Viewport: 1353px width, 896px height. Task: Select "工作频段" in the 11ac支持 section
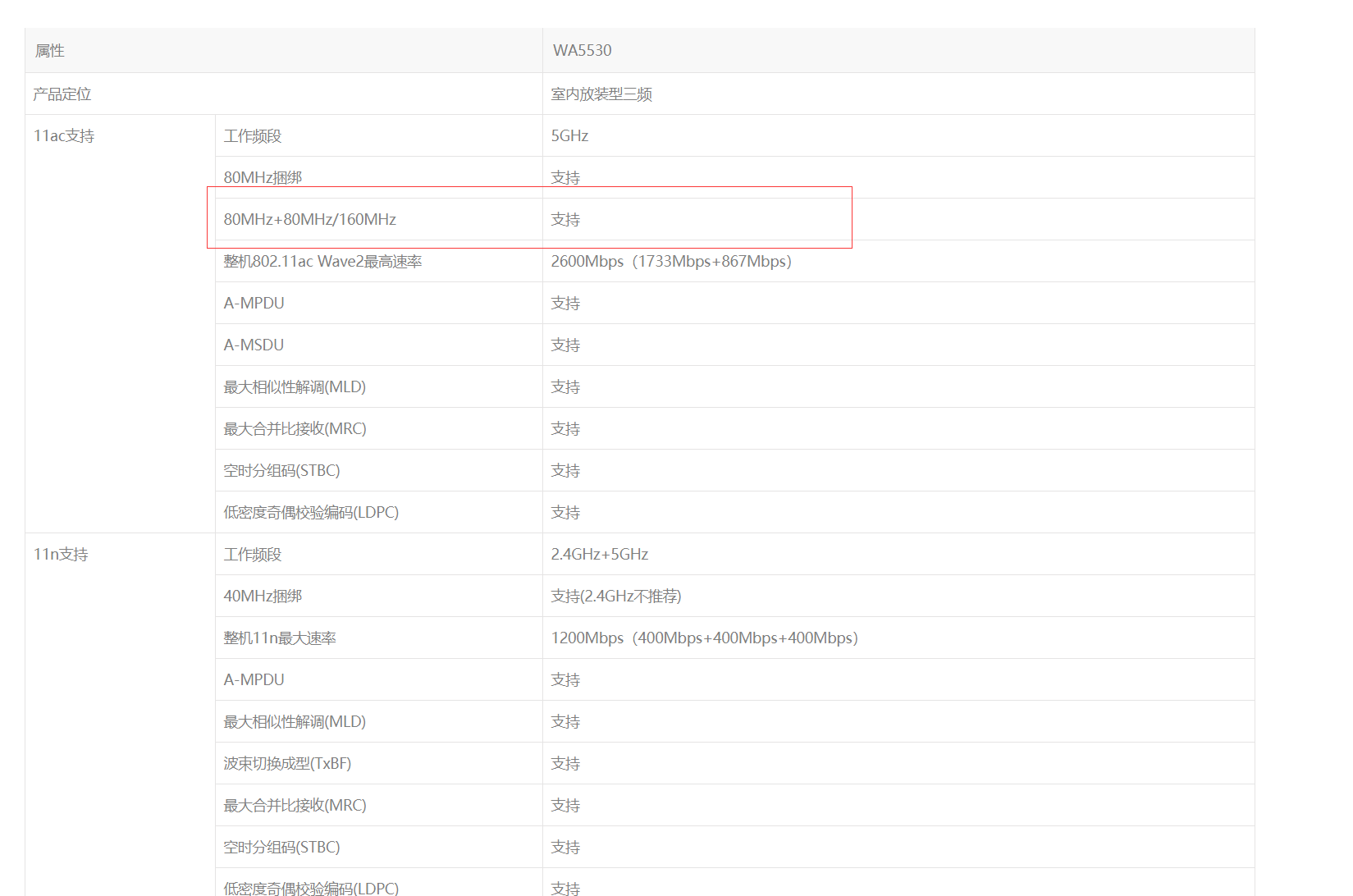tap(253, 136)
